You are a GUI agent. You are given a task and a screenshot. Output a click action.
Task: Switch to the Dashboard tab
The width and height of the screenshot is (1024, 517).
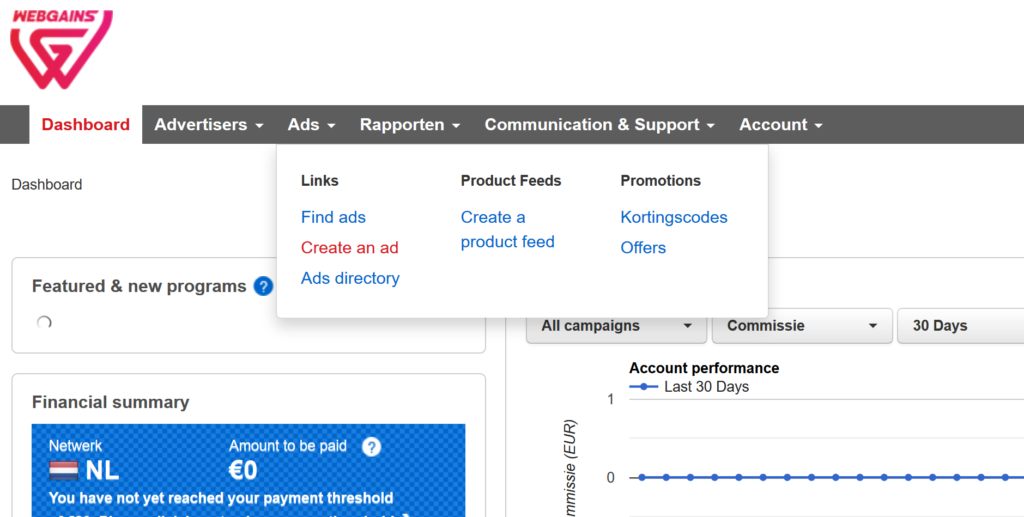click(86, 125)
